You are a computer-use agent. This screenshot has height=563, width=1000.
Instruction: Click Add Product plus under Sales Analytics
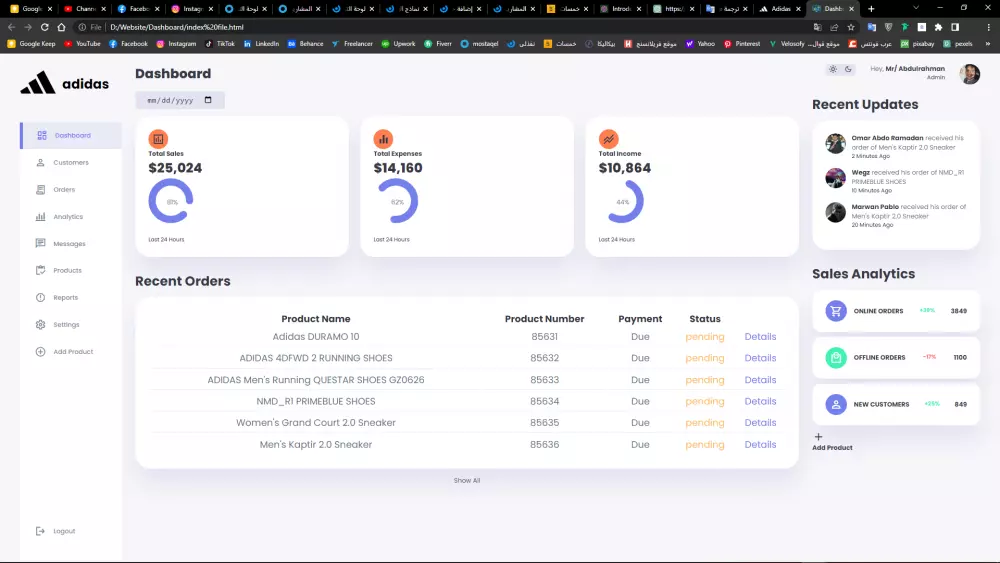818,437
